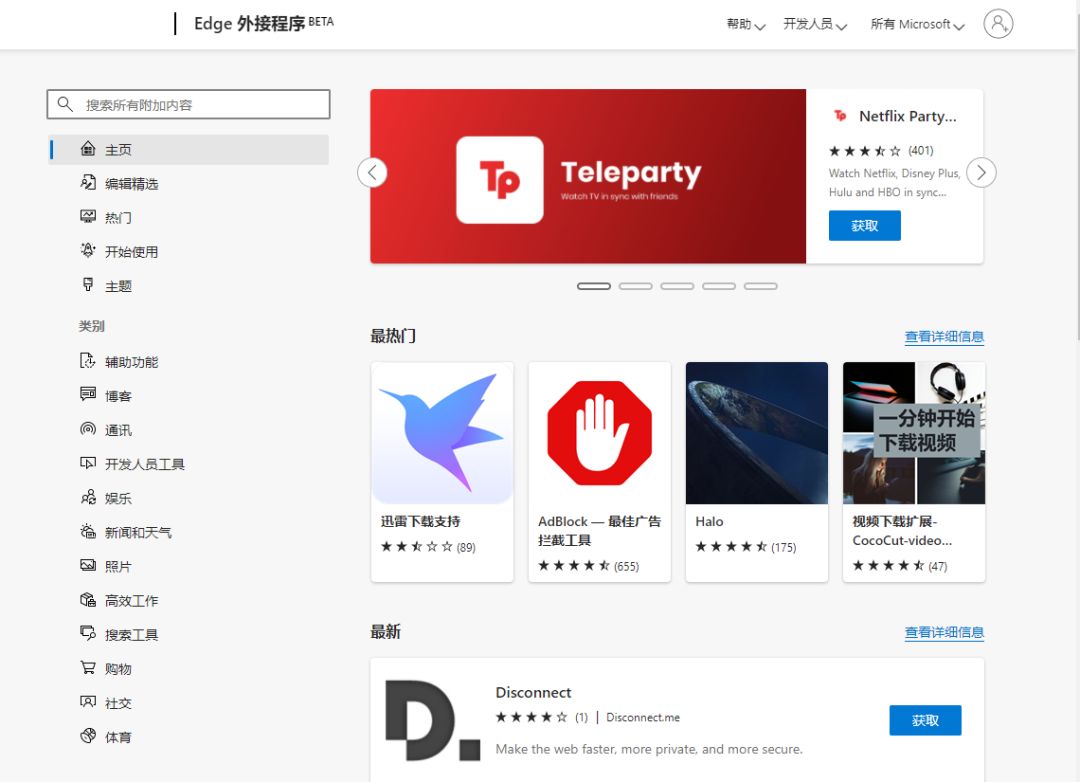Viewport: 1080px width, 782px height.
Task: Expand the 所有 Microsoft dropdown
Action: coord(917,24)
